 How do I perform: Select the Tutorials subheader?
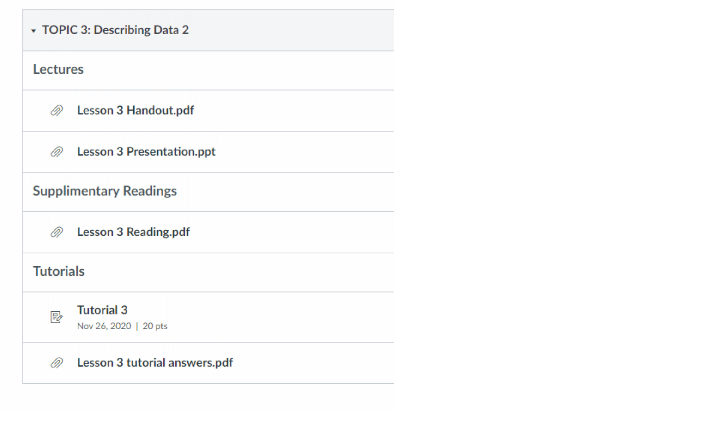58,271
